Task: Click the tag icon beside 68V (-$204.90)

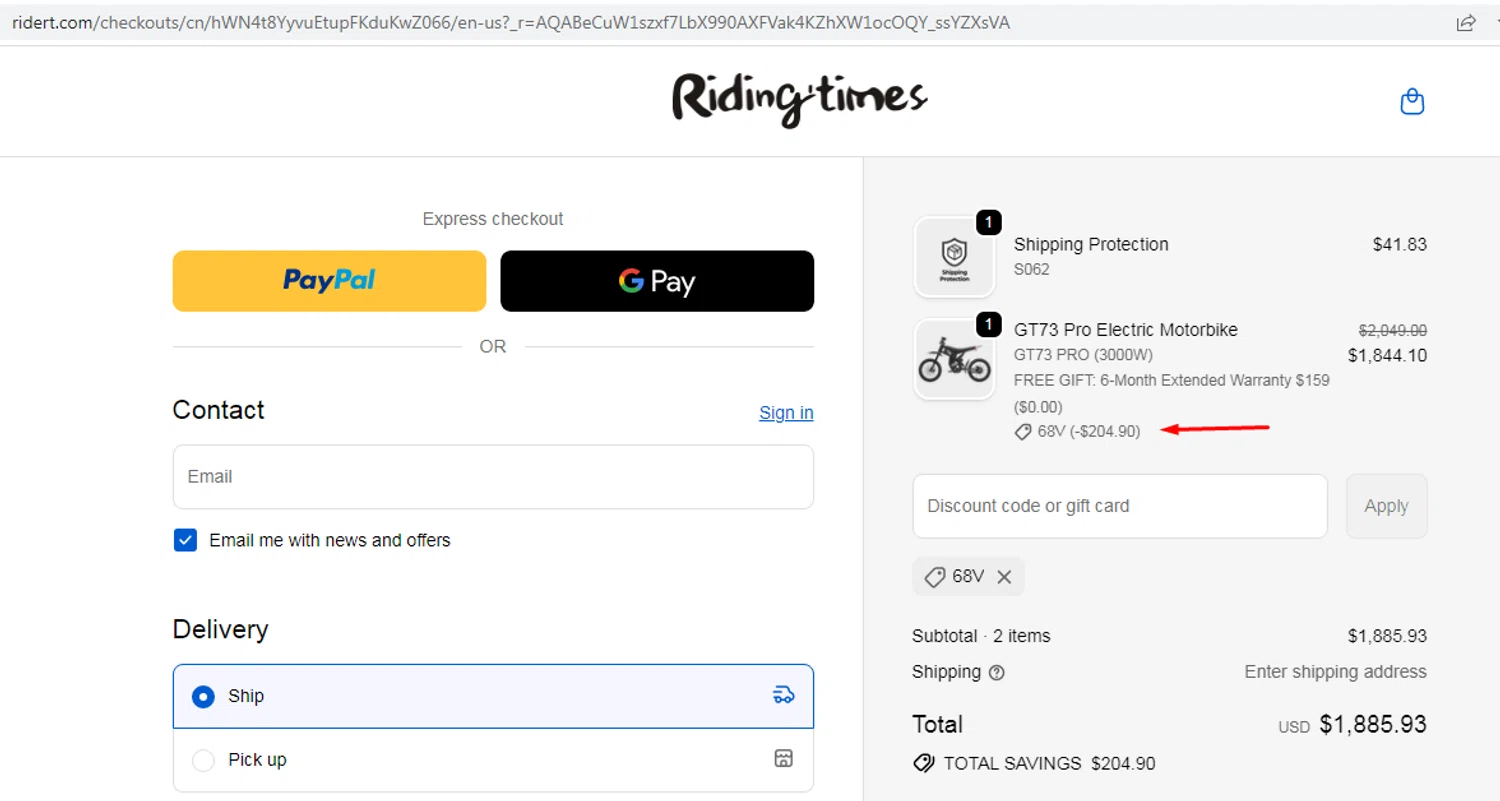Action: [1023, 432]
